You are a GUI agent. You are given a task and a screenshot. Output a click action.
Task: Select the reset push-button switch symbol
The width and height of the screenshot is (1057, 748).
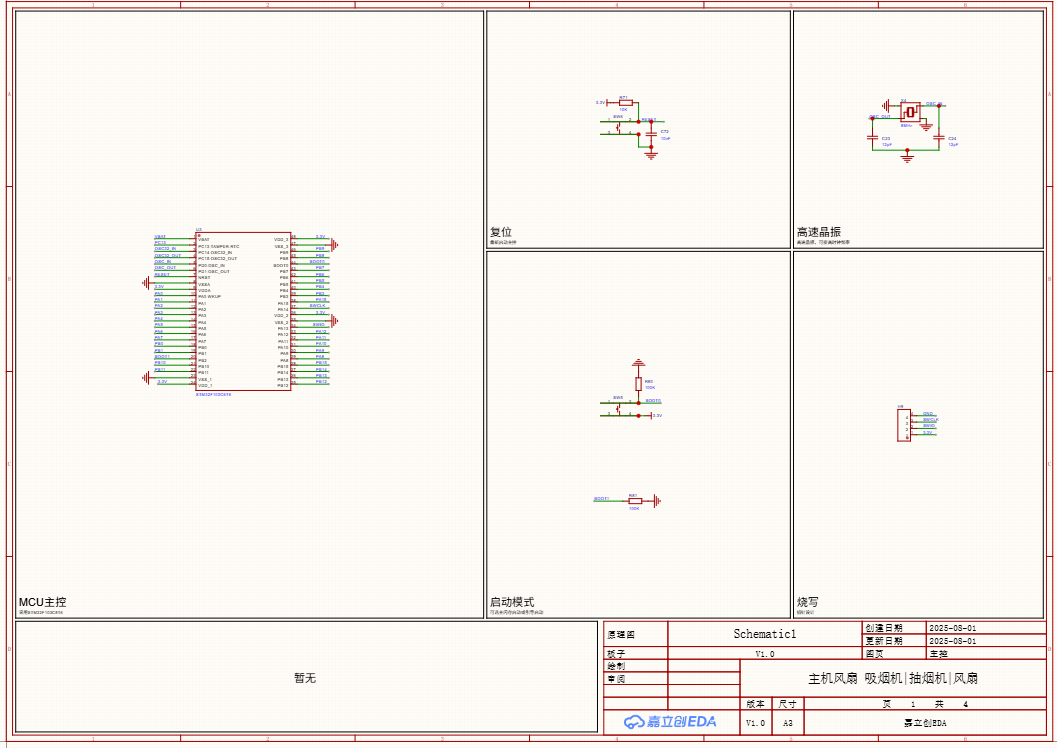click(x=619, y=127)
